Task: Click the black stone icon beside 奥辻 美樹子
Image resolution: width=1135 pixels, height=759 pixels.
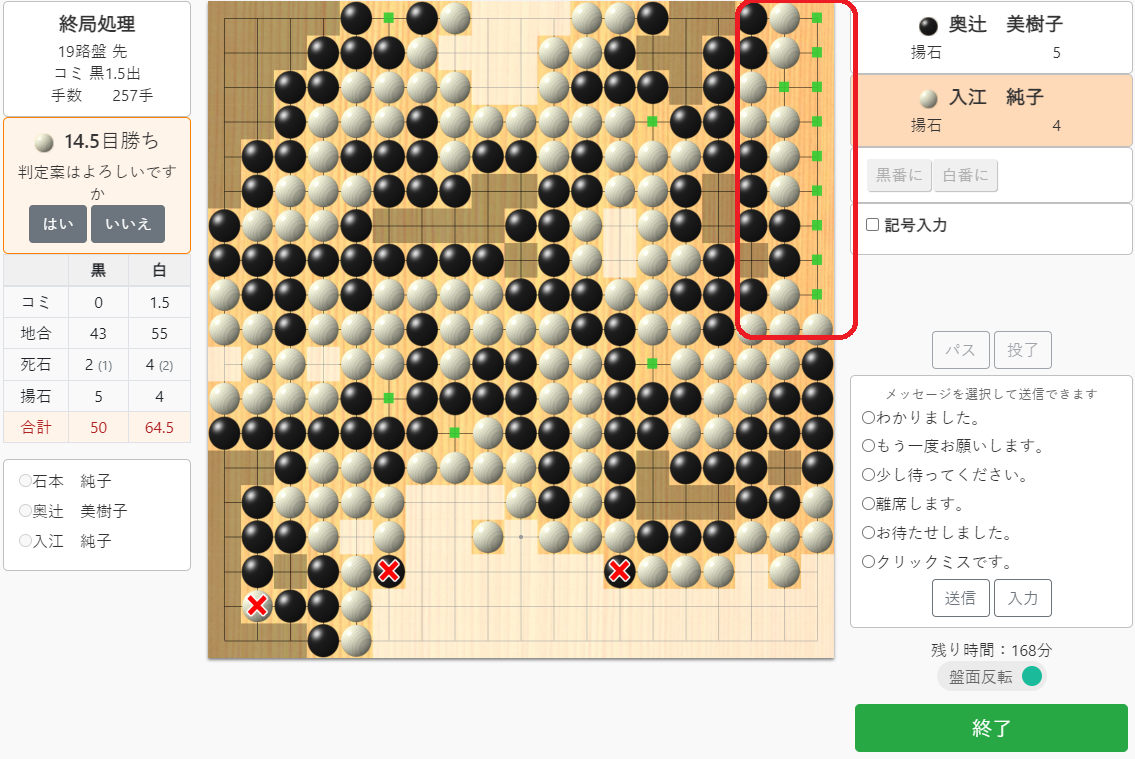Action: [x=928, y=26]
